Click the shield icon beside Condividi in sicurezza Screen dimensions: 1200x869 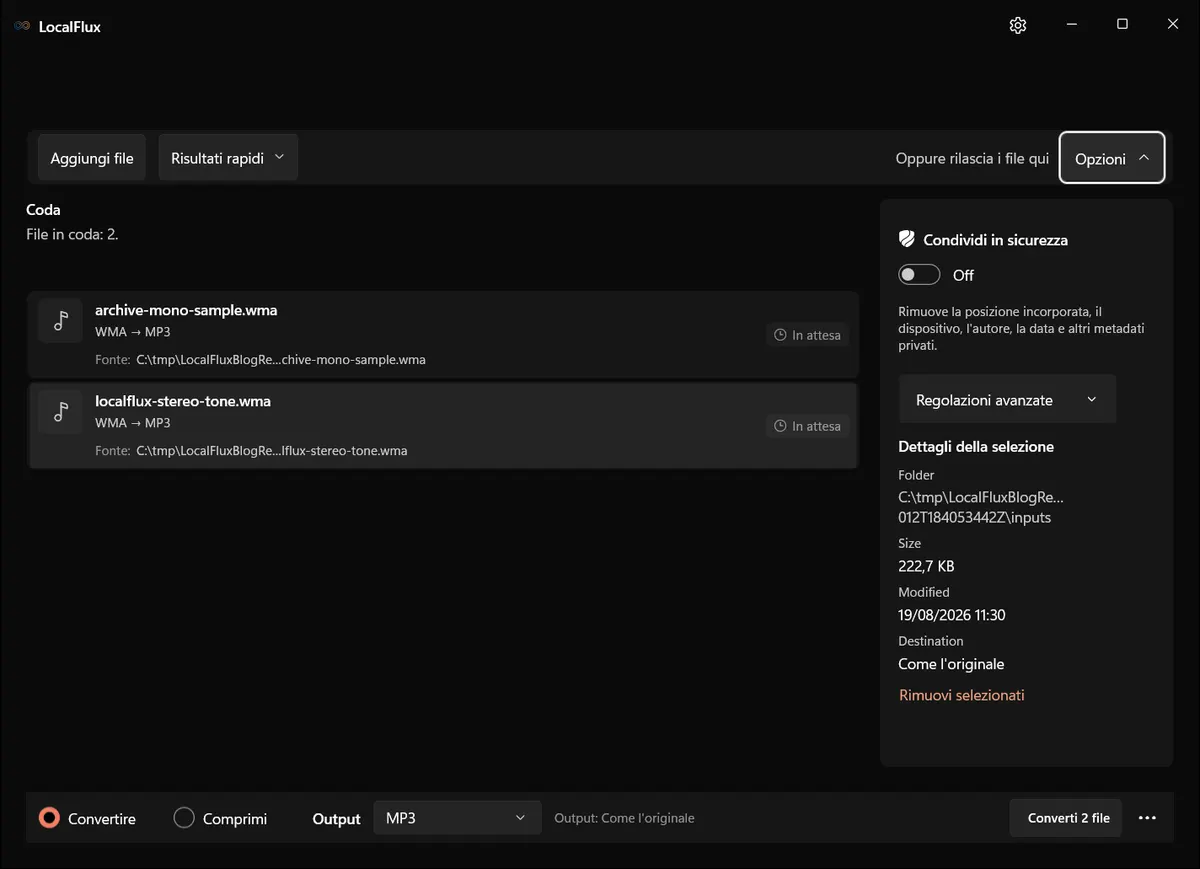coord(907,240)
